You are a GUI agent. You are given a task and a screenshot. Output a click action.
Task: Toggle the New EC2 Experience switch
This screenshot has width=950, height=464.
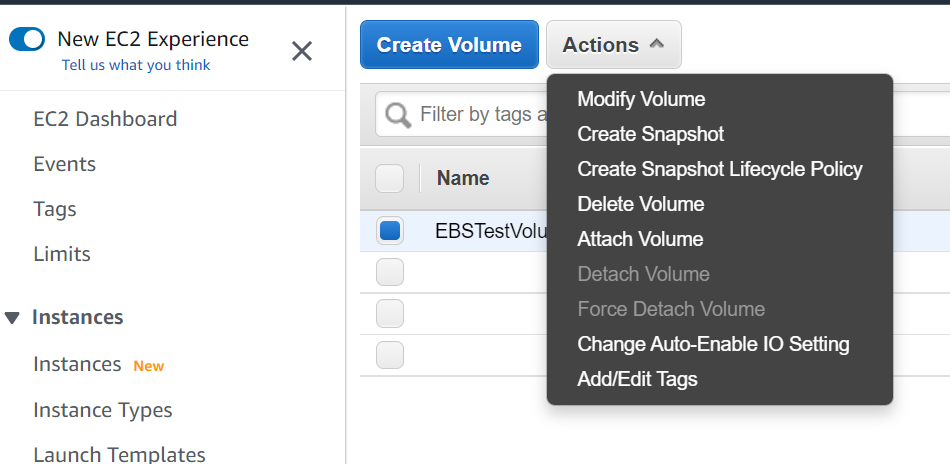pyautogui.click(x=27, y=39)
